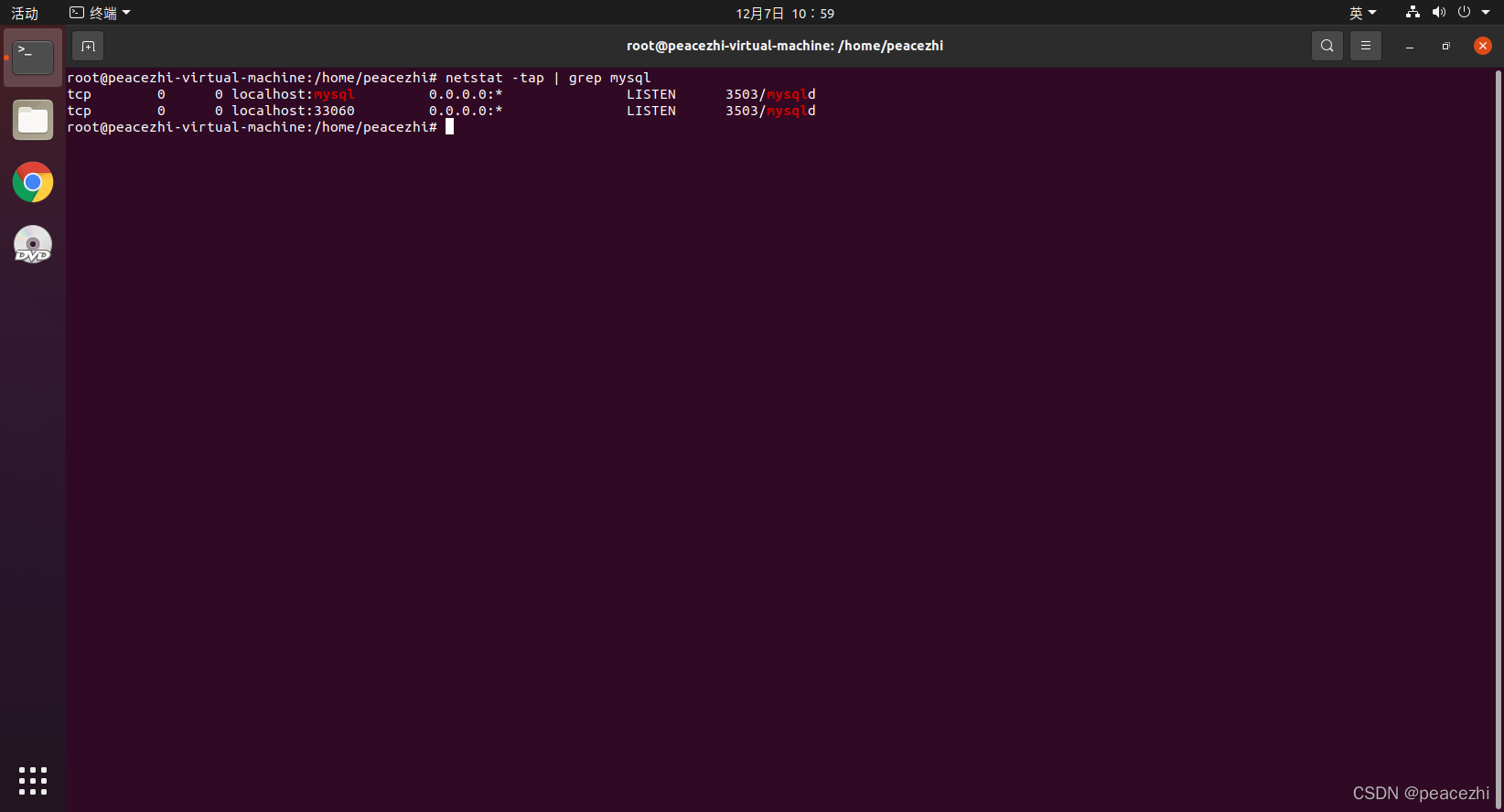Open the 活动 Activities overview
Viewport: 1504px width, 812px height.
(x=25, y=13)
